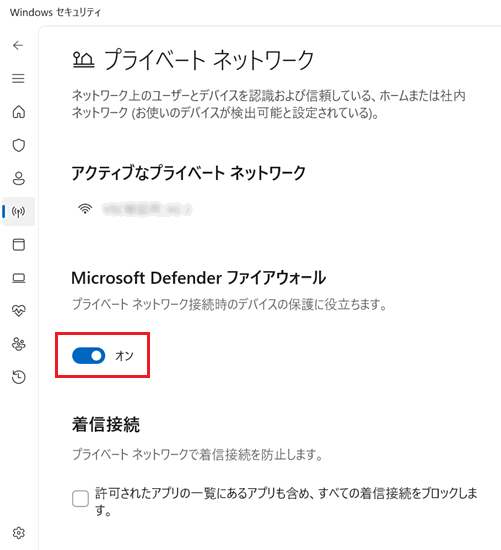This screenshot has height=550, width=501.
Task: Click the blurred active network name
Action: click(147, 209)
